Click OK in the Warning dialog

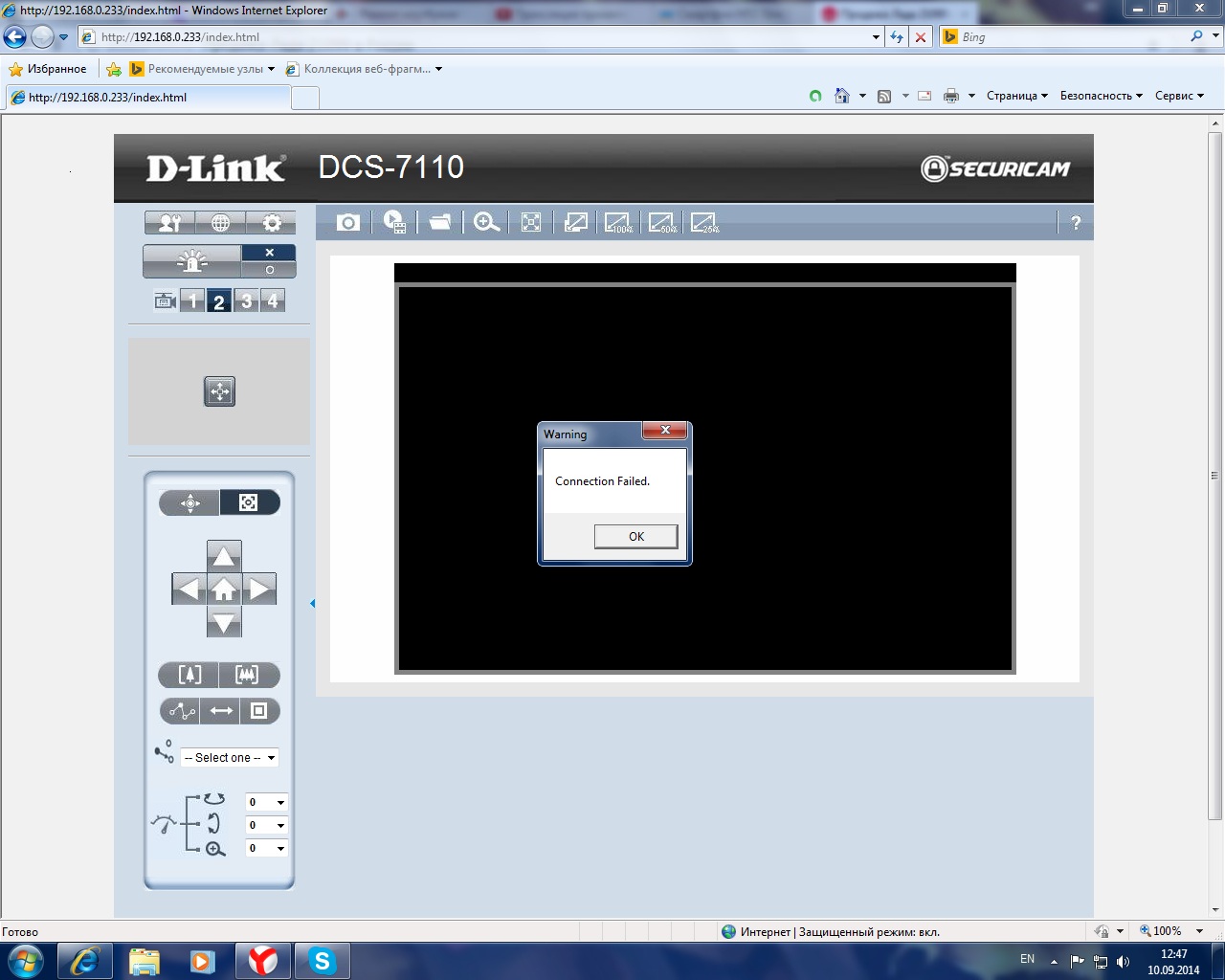click(635, 537)
